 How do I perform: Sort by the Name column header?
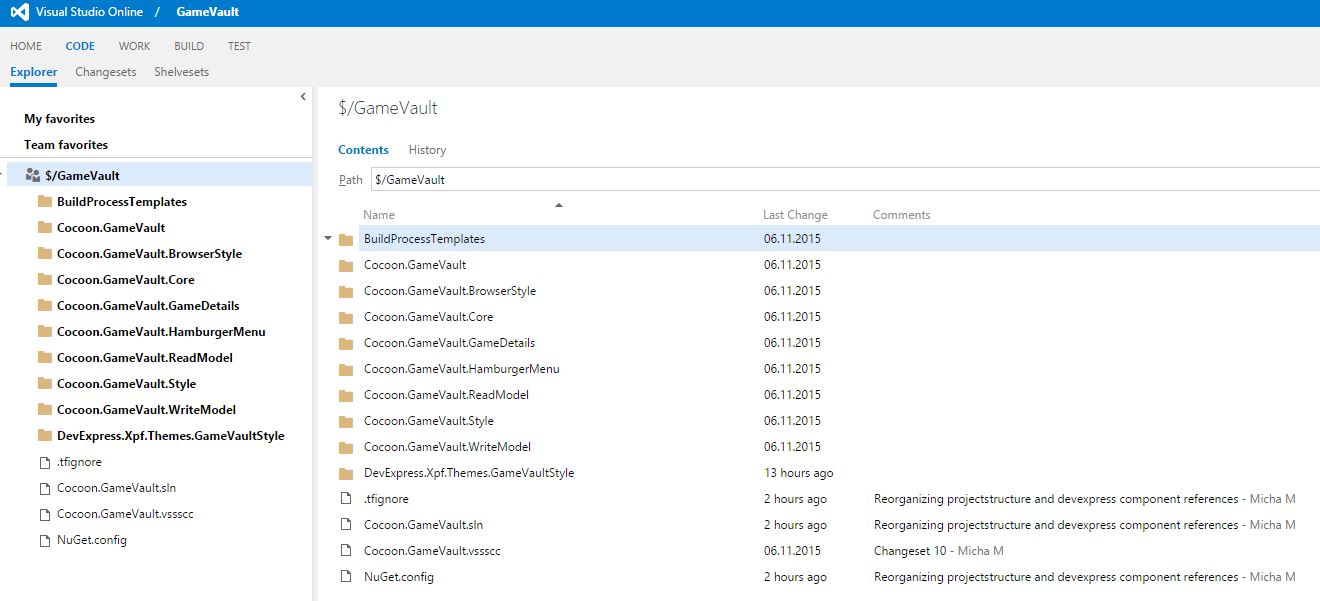click(379, 215)
